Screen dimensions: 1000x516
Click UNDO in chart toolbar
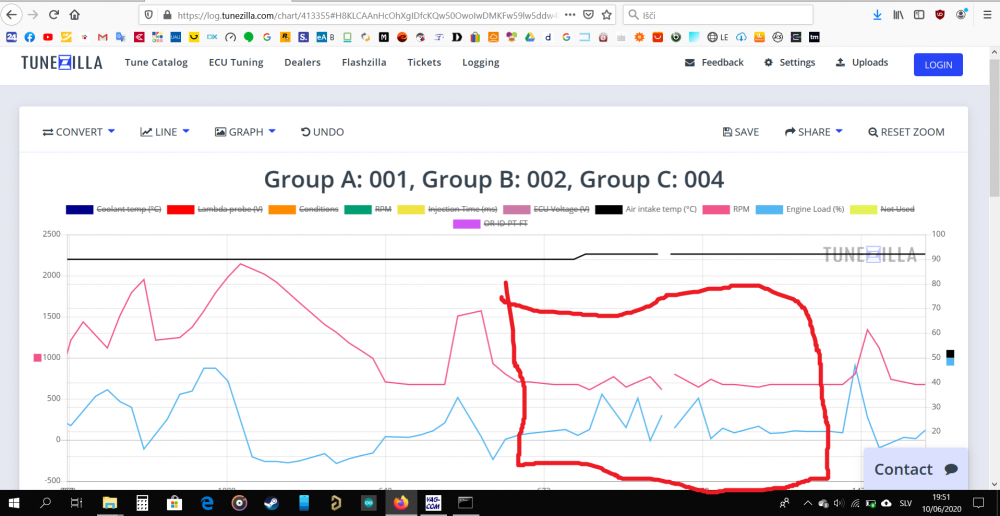click(322, 132)
